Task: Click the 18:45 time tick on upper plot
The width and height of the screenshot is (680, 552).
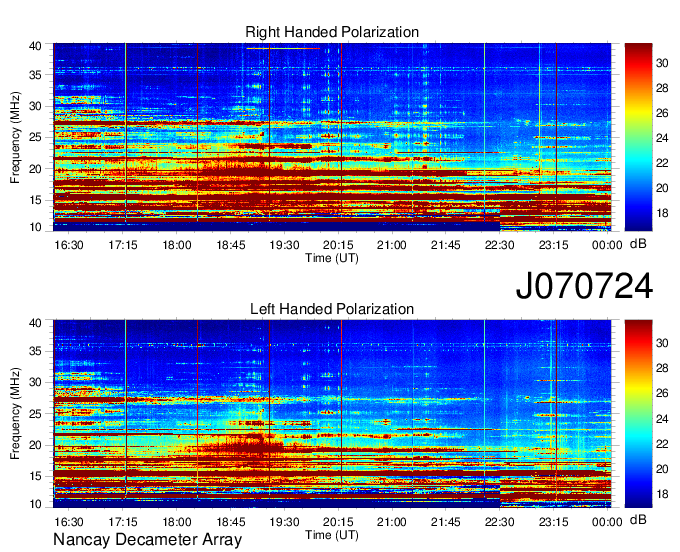Action: [231, 245]
